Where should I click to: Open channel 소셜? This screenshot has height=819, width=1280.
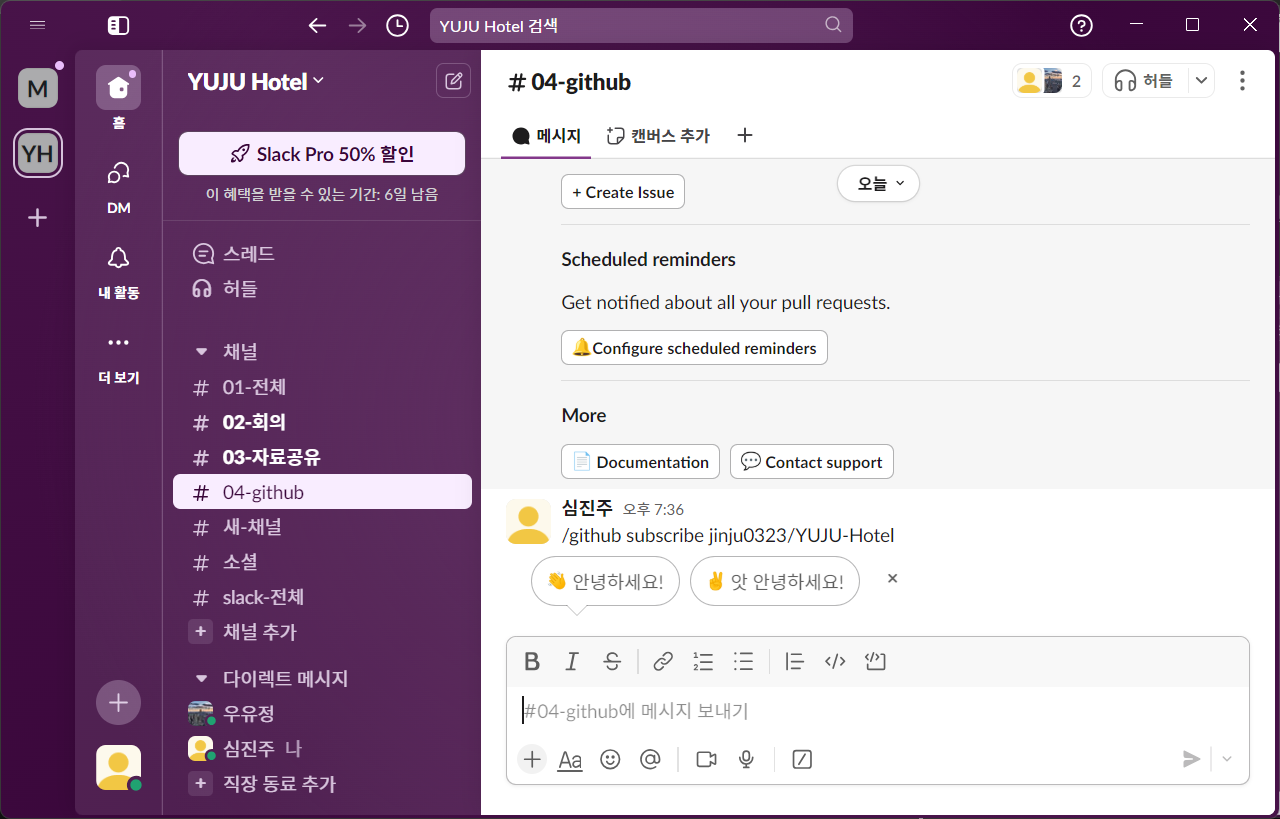(322, 562)
